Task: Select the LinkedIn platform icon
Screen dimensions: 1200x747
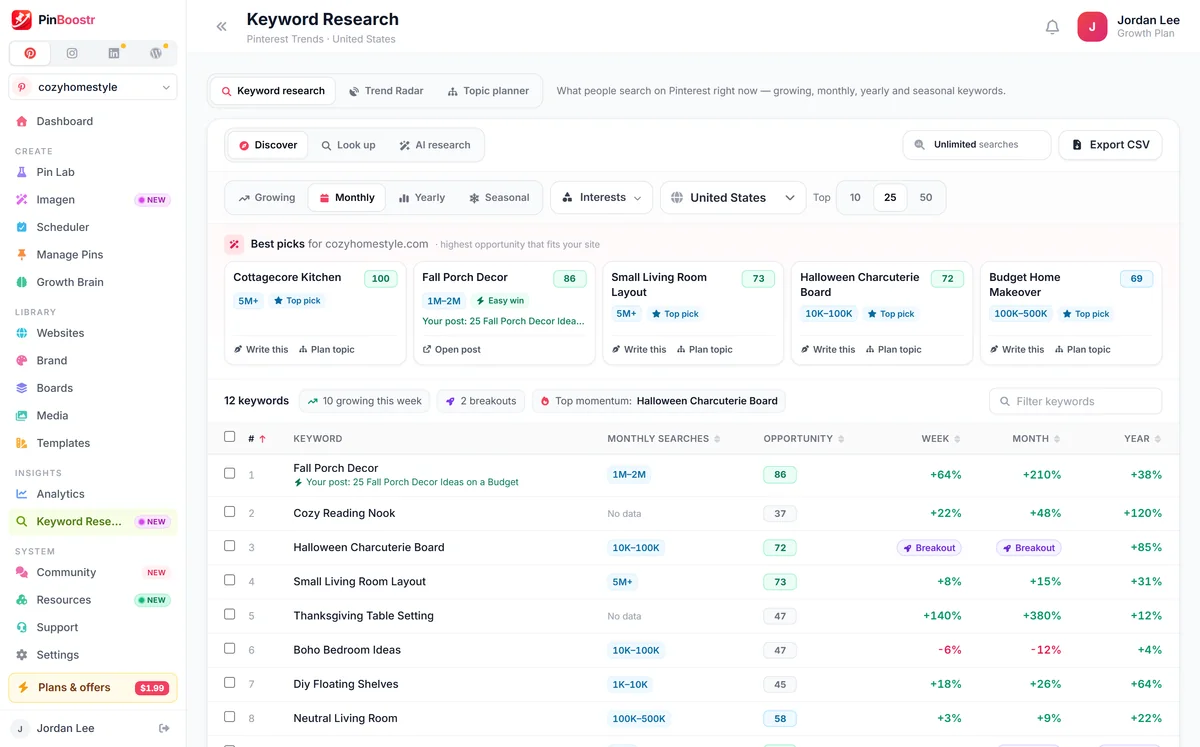Action: (114, 53)
